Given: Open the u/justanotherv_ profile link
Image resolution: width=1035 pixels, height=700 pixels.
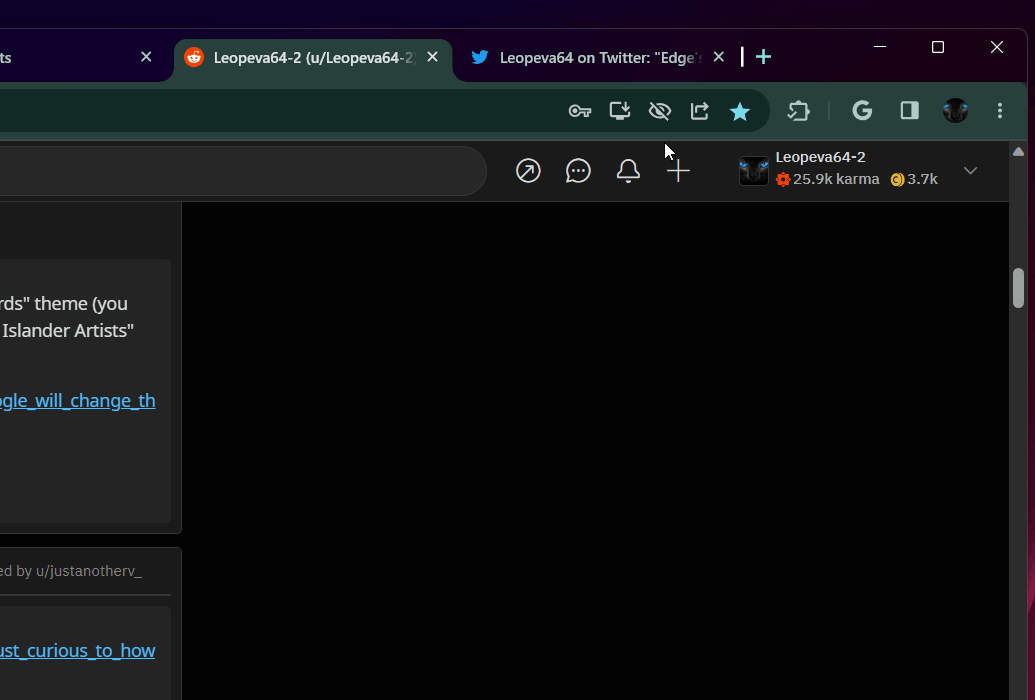Looking at the screenshot, I should point(88,570).
